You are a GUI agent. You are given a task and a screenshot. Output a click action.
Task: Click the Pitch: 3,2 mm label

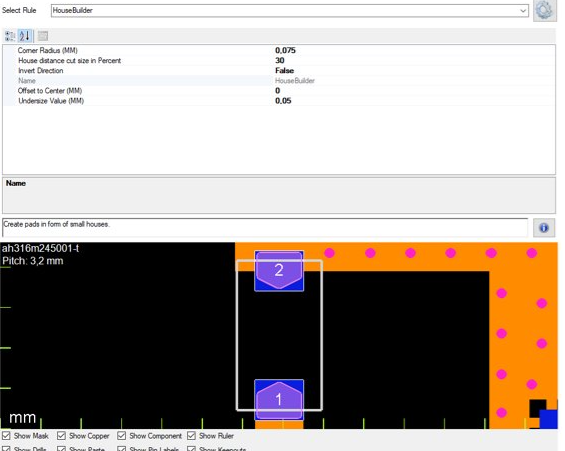[32, 261]
